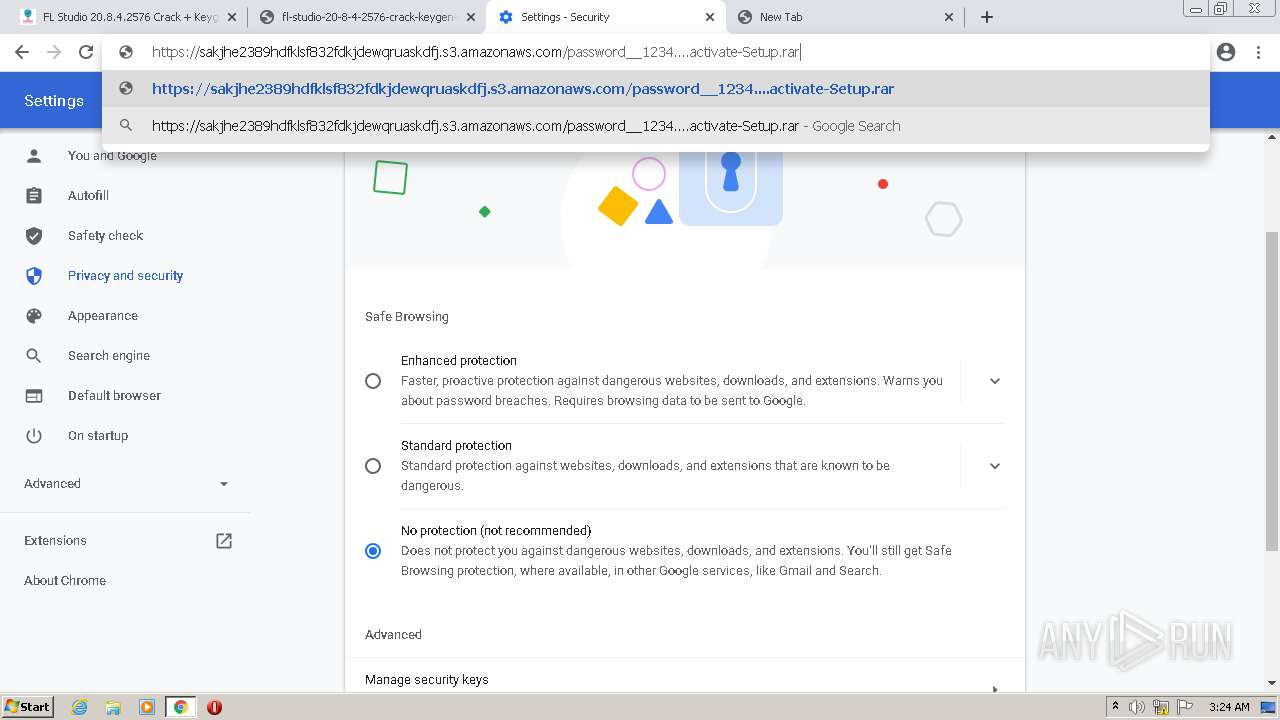Click the 3:24 AM taskbar clock
The width and height of the screenshot is (1280, 720).
[1229, 707]
